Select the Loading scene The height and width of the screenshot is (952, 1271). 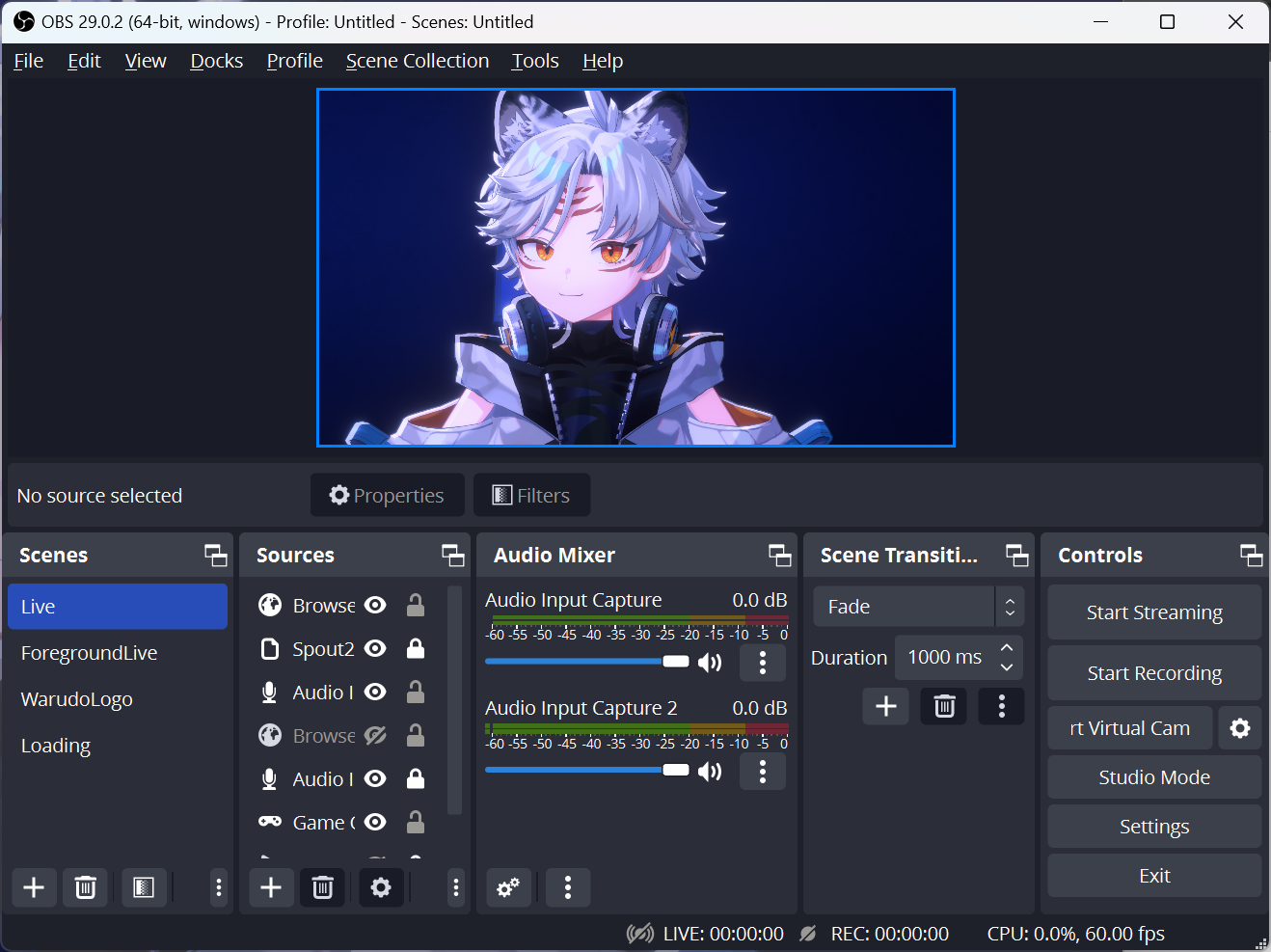click(x=118, y=746)
